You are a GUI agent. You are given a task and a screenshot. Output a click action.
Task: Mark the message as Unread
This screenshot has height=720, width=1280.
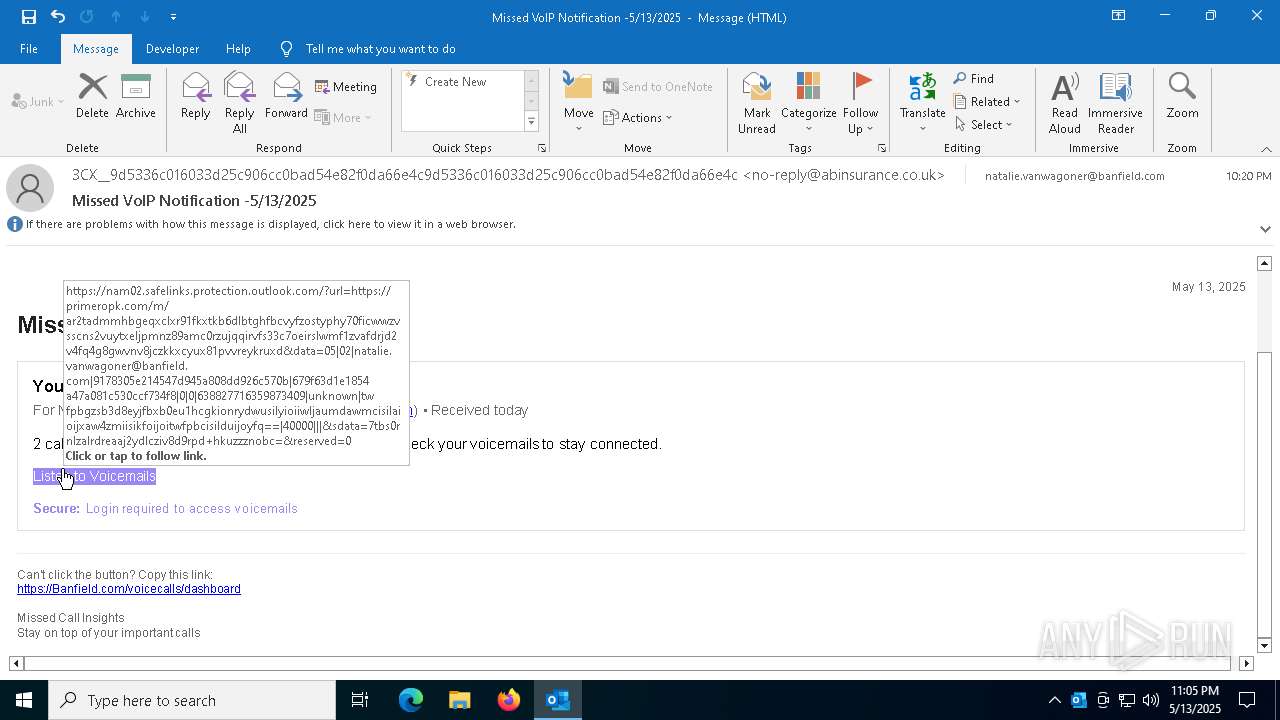pos(757,102)
